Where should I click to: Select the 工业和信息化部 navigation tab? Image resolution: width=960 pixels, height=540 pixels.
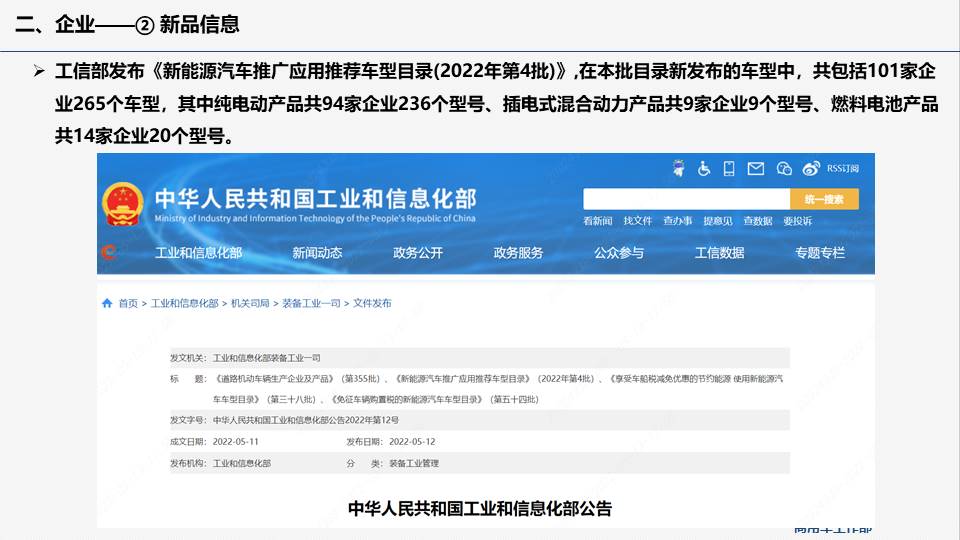[x=198, y=252]
